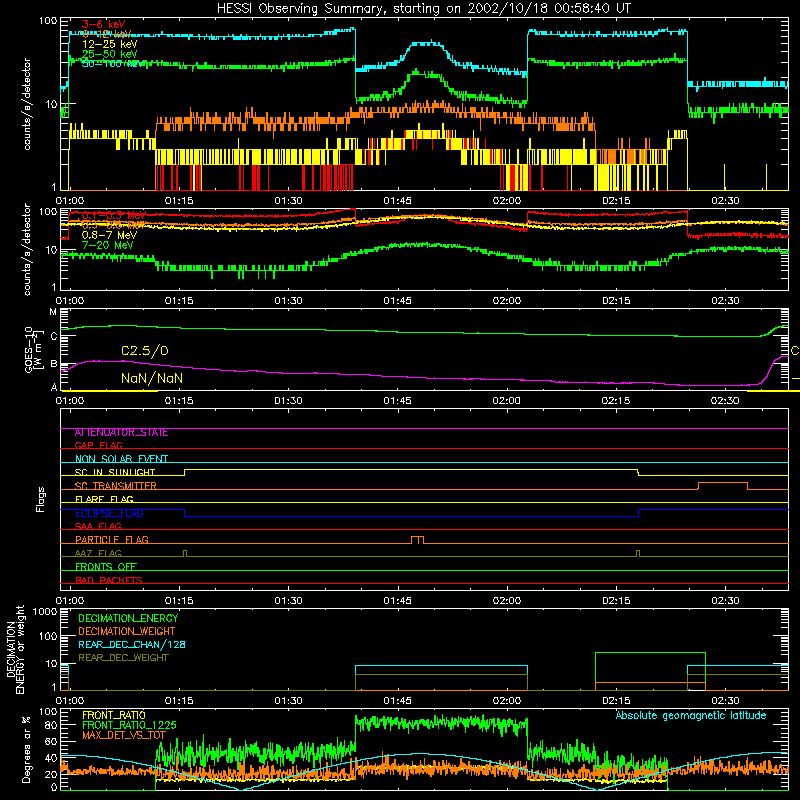This screenshot has height=800, width=800.
Task: Select the GAP_FLAG label
Action: [98, 445]
